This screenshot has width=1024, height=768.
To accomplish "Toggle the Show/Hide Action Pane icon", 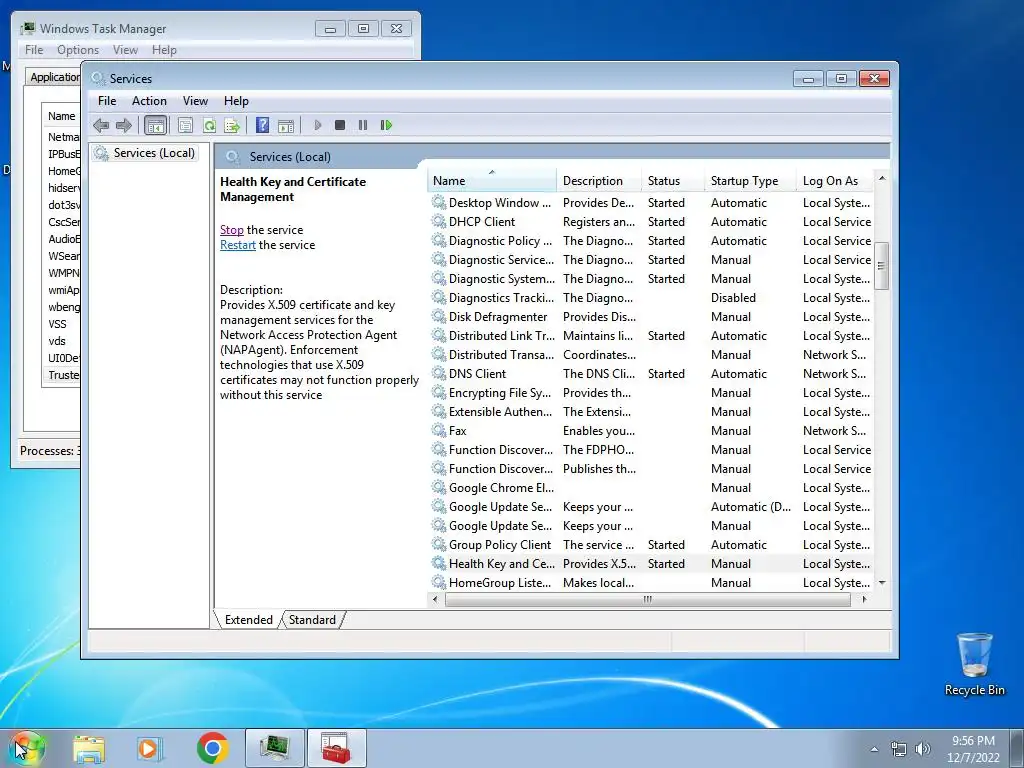I will 286,125.
